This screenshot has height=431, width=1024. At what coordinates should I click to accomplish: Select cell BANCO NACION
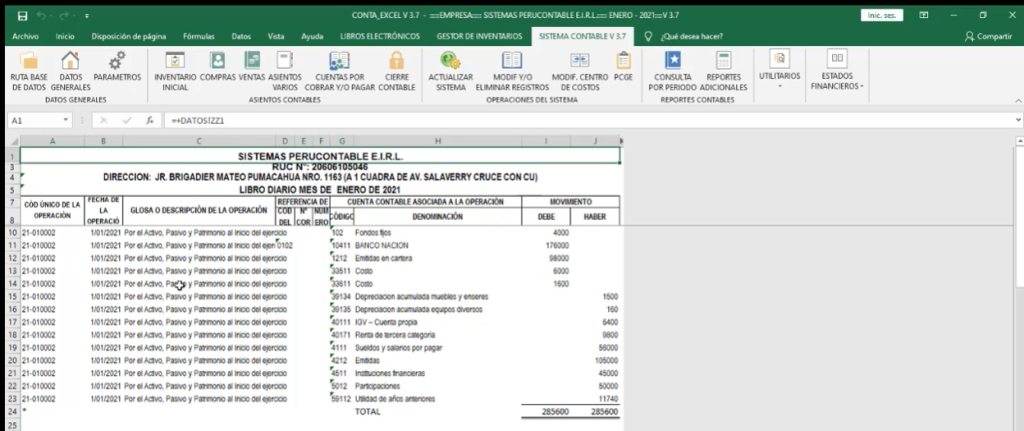pyautogui.click(x=438, y=246)
